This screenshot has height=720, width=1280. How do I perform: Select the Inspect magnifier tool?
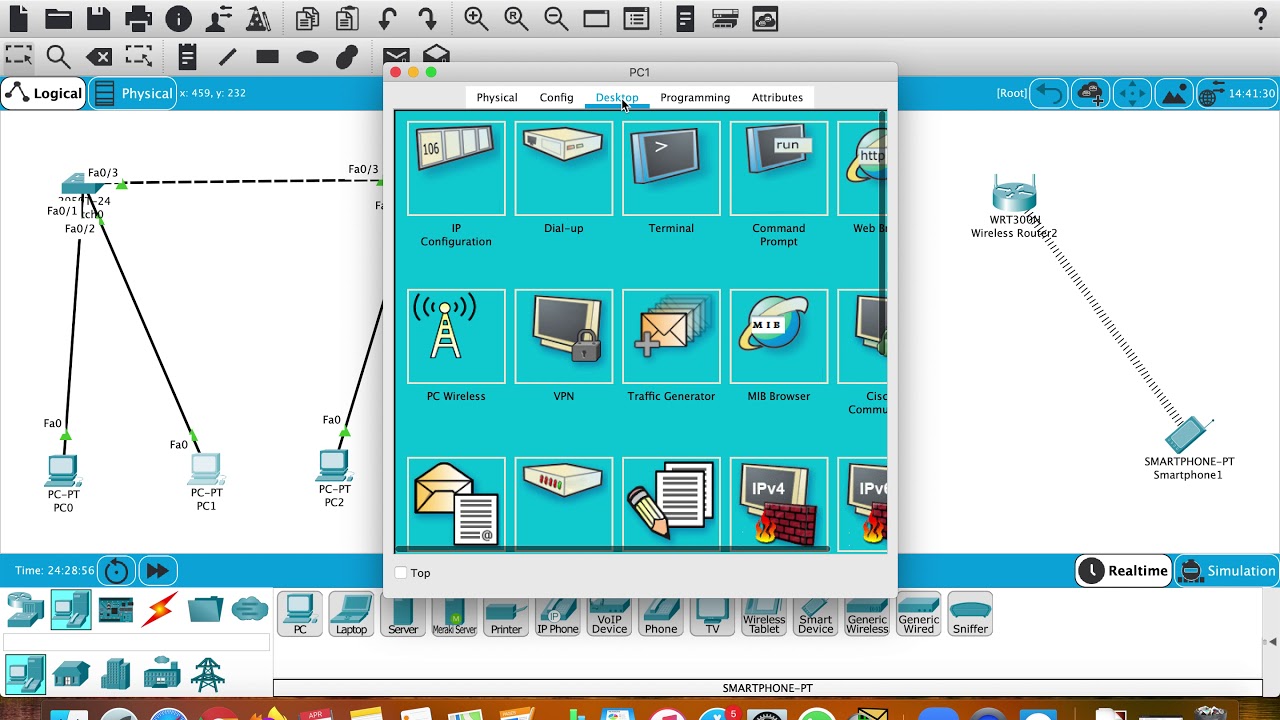click(x=58, y=57)
